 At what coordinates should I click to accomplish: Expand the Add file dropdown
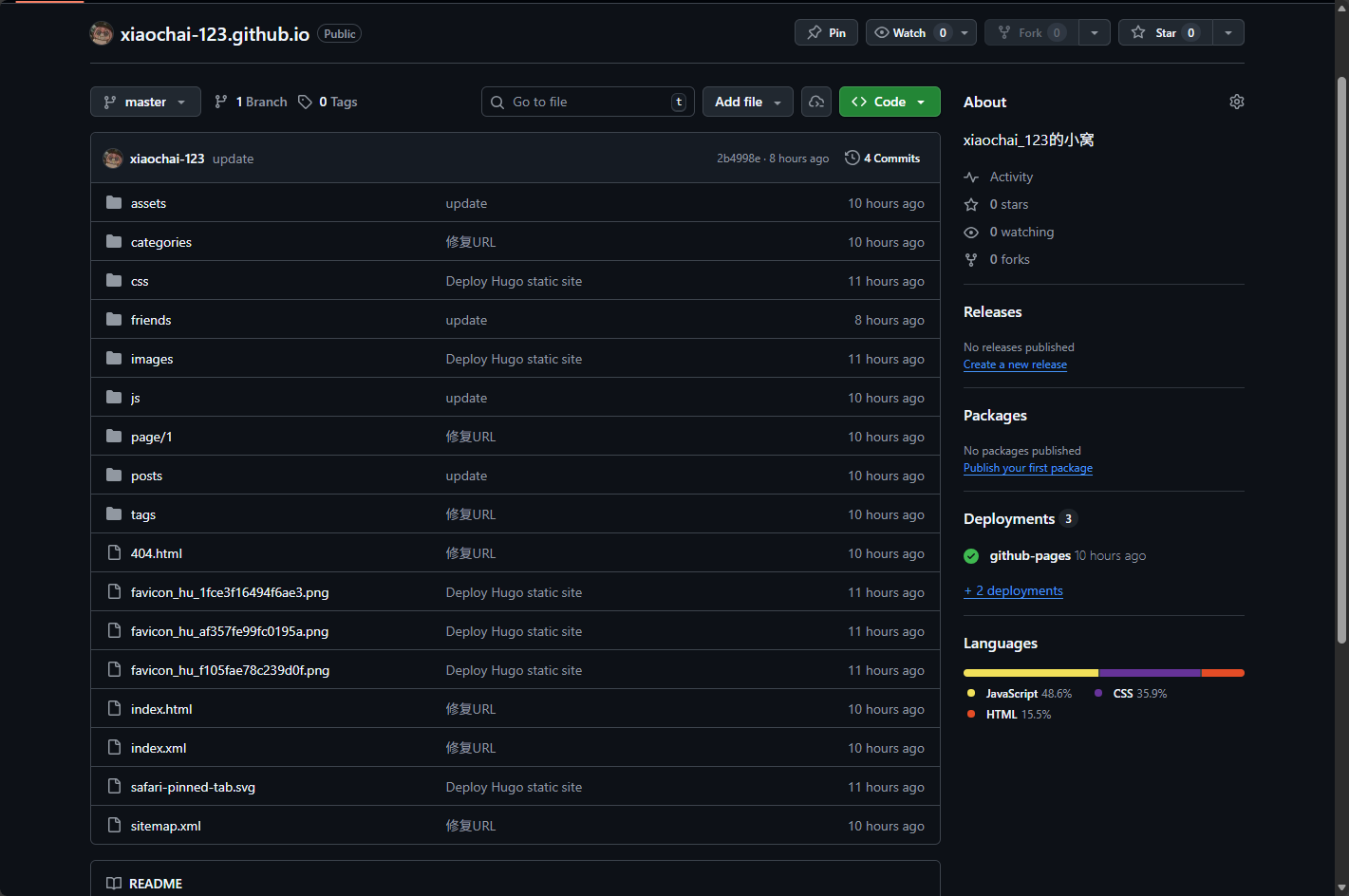point(747,102)
